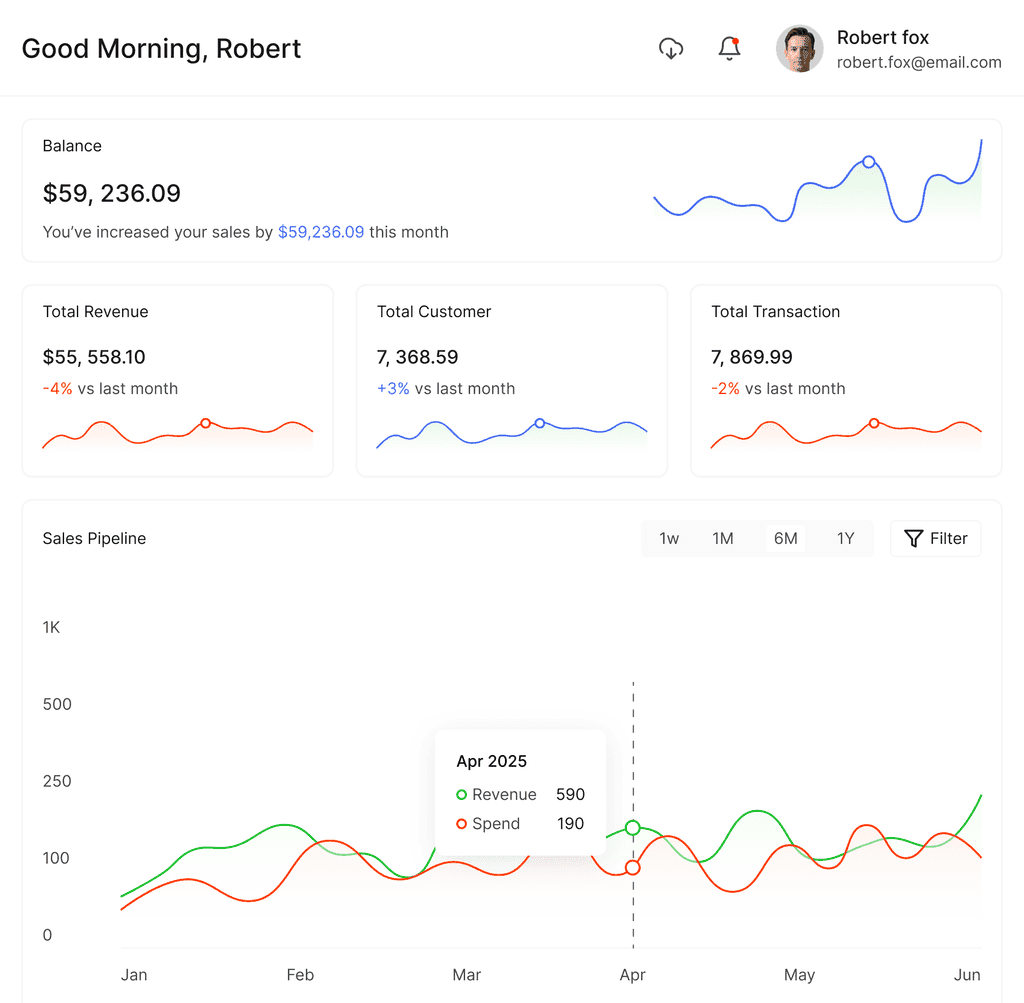Click the marker on the Total Transaction sparkline
This screenshot has height=1003, width=1024.
click(x=874, y=423)
